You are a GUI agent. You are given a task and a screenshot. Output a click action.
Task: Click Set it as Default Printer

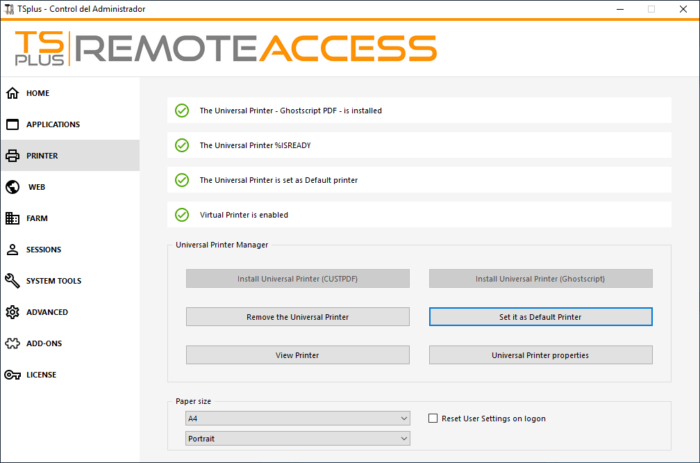click(540, 317)
